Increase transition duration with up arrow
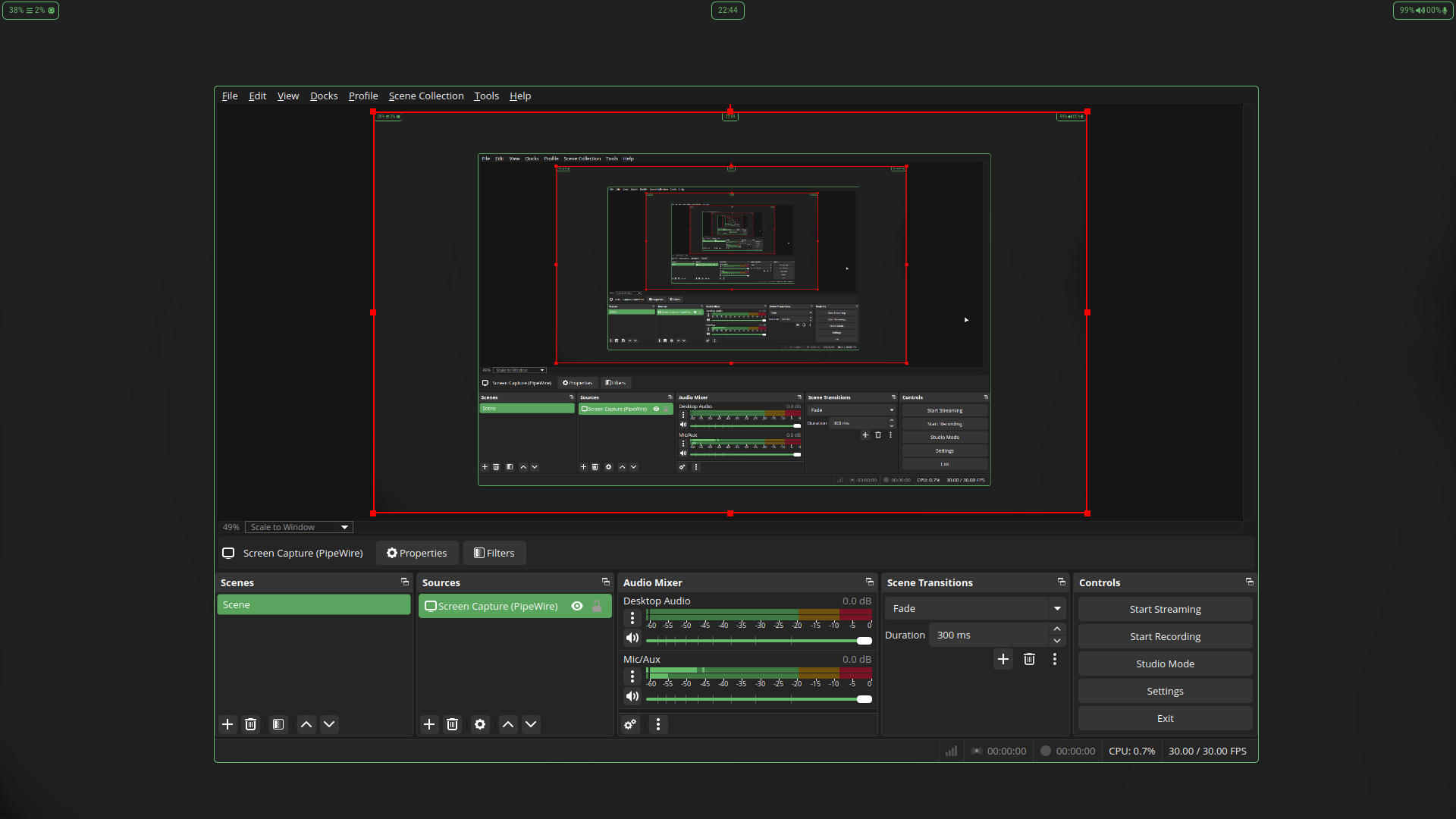 pos(1057,629)
